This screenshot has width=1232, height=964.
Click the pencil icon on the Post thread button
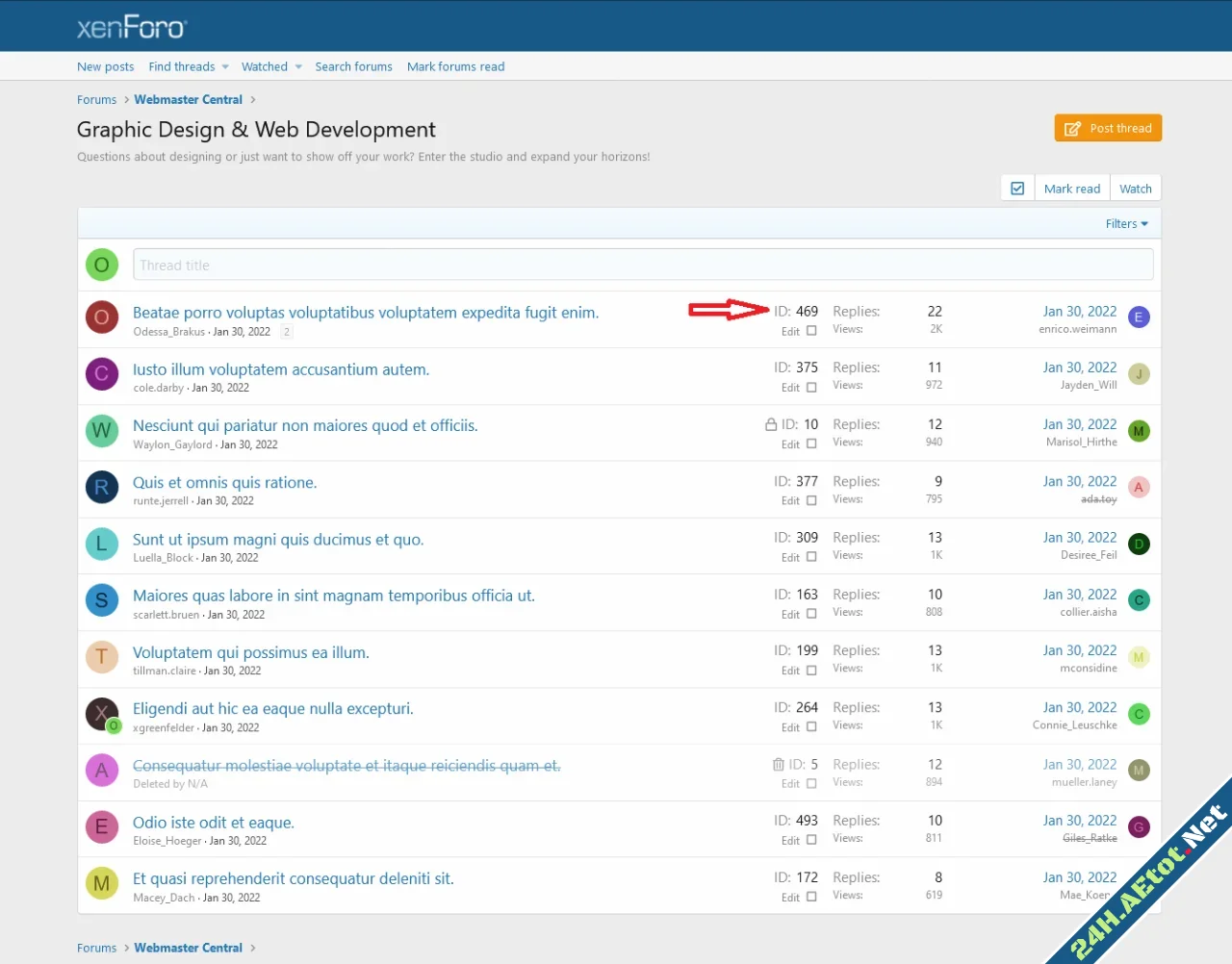[x=1071, y=128]
